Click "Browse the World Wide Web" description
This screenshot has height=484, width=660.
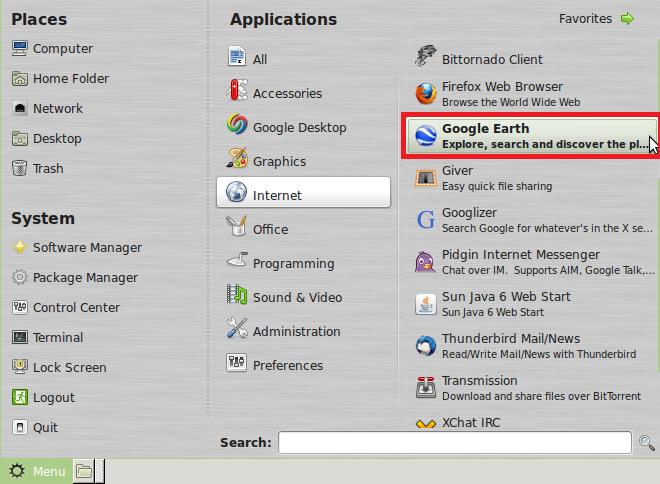(x=511, y=102)
